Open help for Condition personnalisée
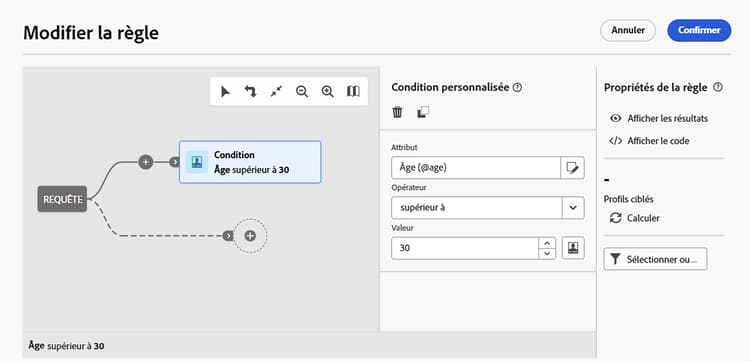The height and width of the screenshot is (361, 750). [517, 88]
